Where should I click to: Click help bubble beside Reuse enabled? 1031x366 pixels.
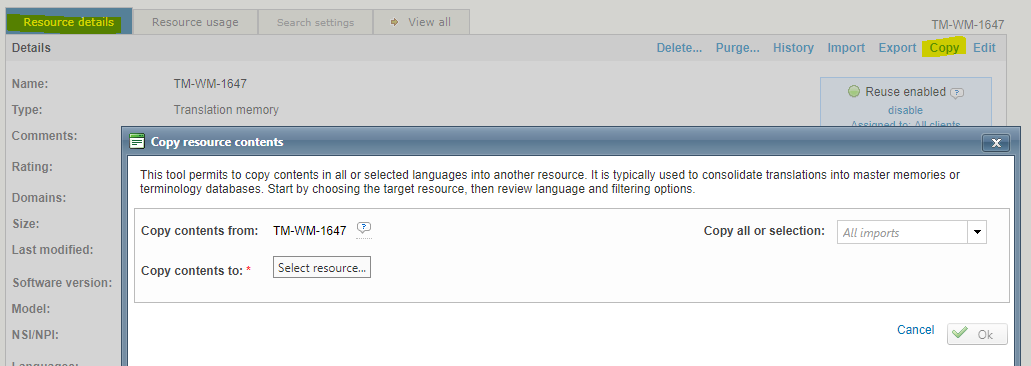(x=957, y=93)
